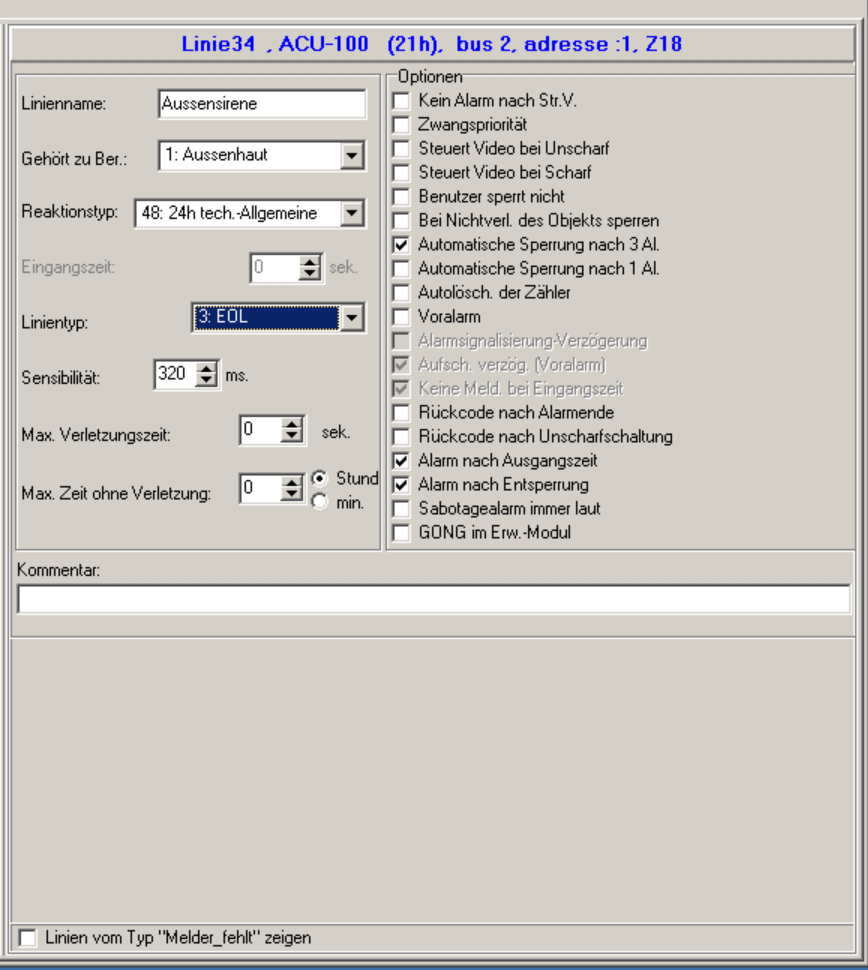The image size is (868, 970).
Task: Decrease Sensibilität value with down arrow
Action: point(205,381)
